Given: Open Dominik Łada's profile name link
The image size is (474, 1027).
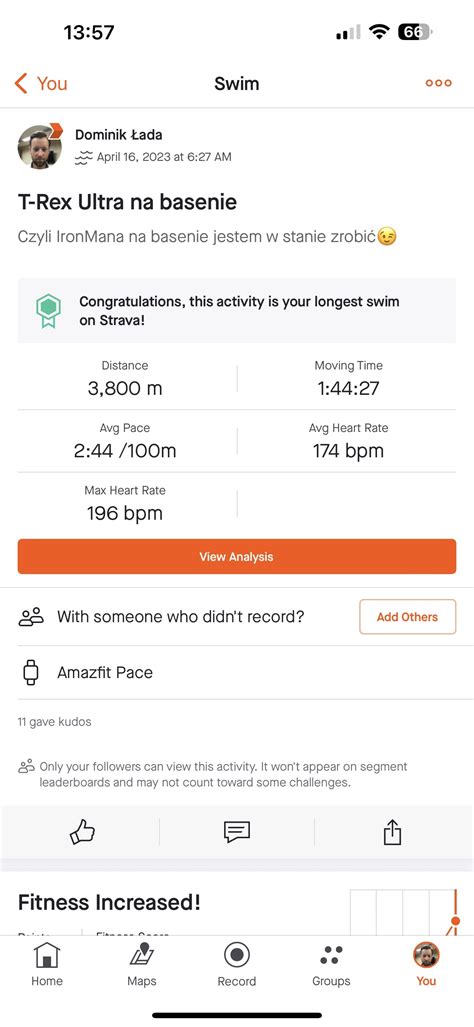Looking at the screenshot, I should 118,135.
